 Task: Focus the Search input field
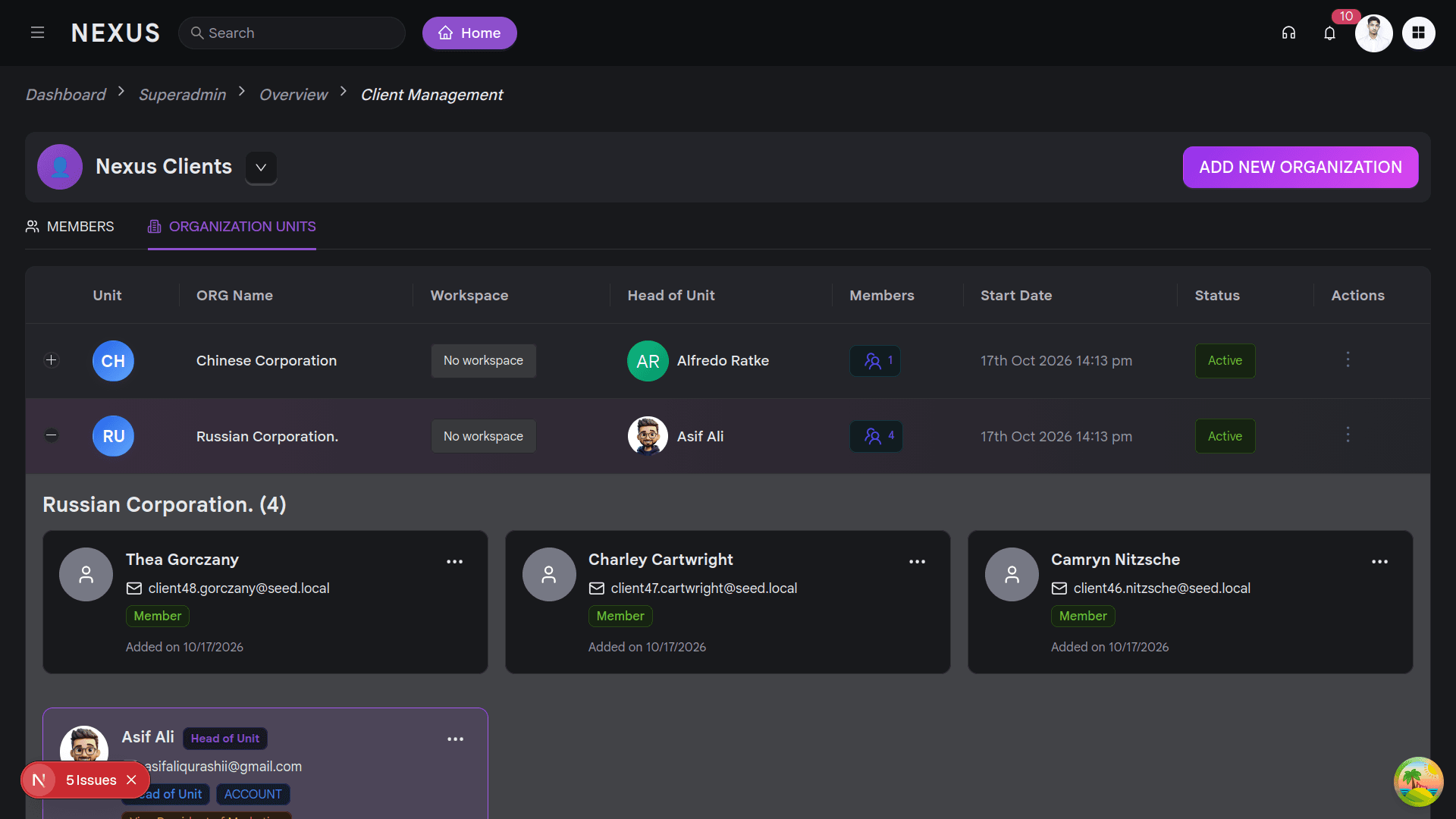(x=292, y=33)
